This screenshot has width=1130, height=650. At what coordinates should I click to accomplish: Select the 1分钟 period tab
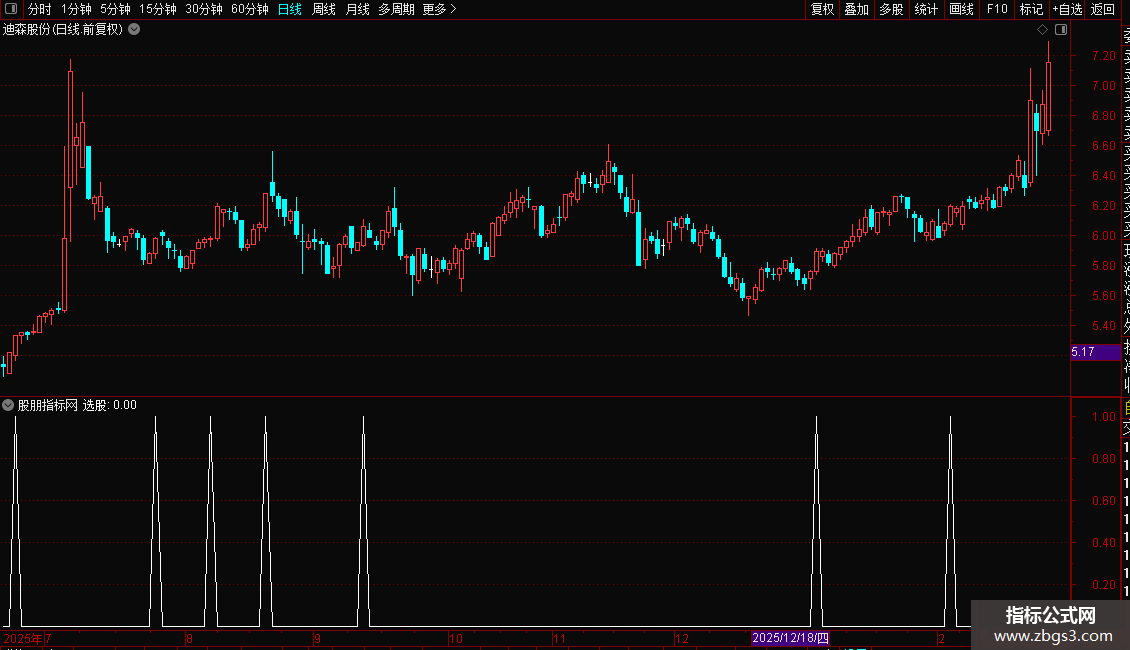(x=76, y=9)
